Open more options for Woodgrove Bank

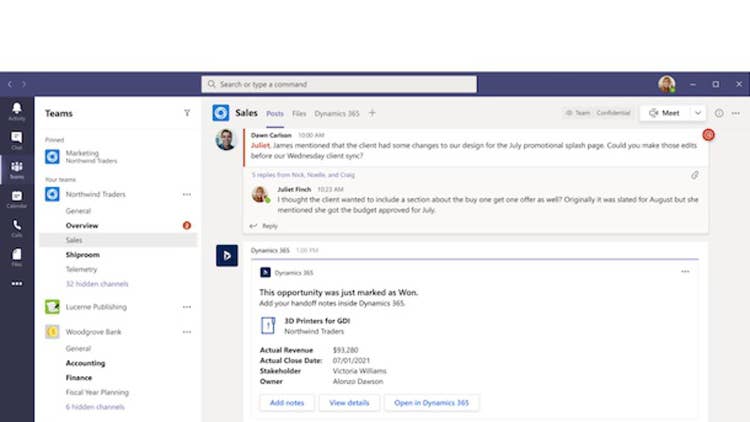pos(186,332)
